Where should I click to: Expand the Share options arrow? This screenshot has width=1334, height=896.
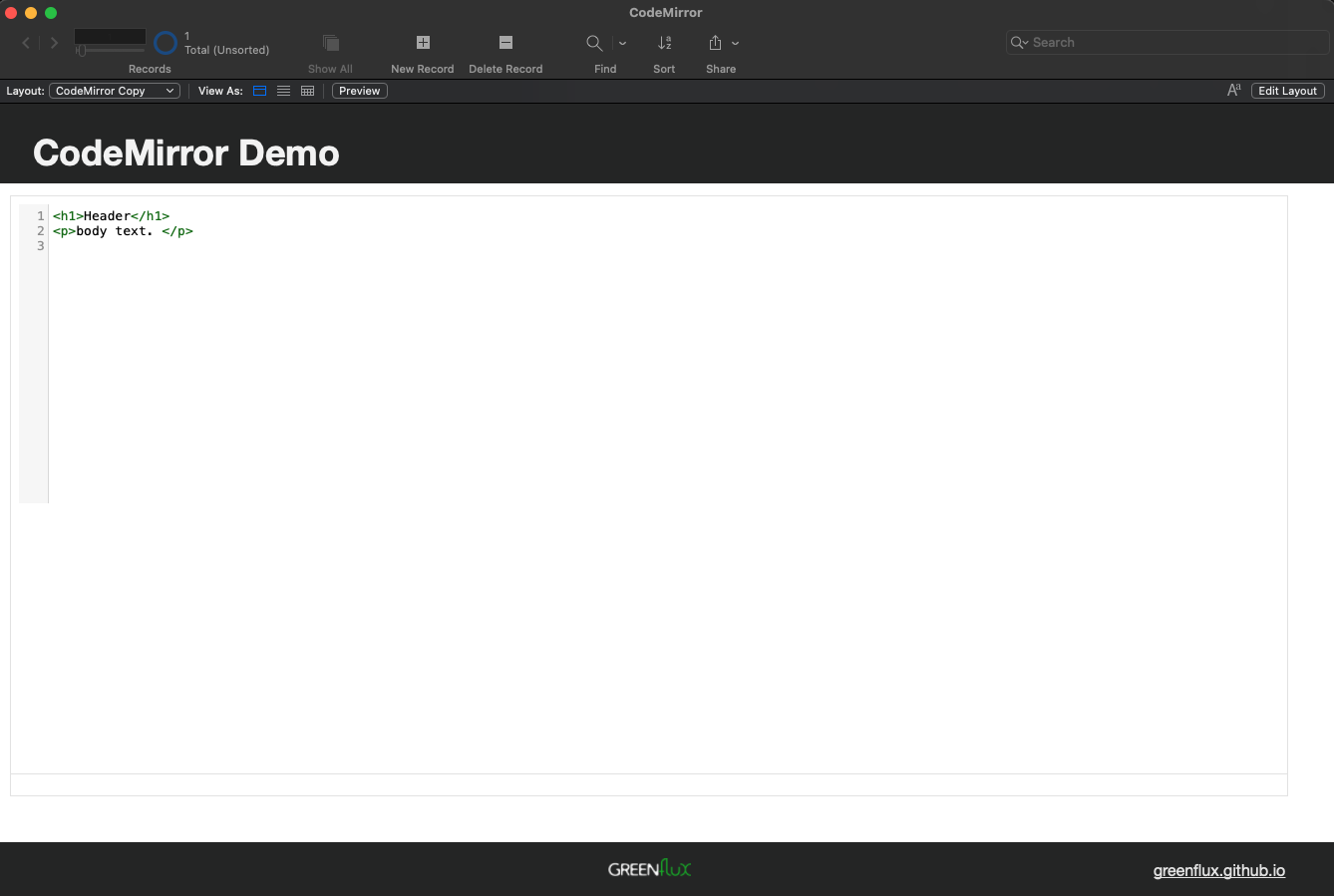(736, 43)
